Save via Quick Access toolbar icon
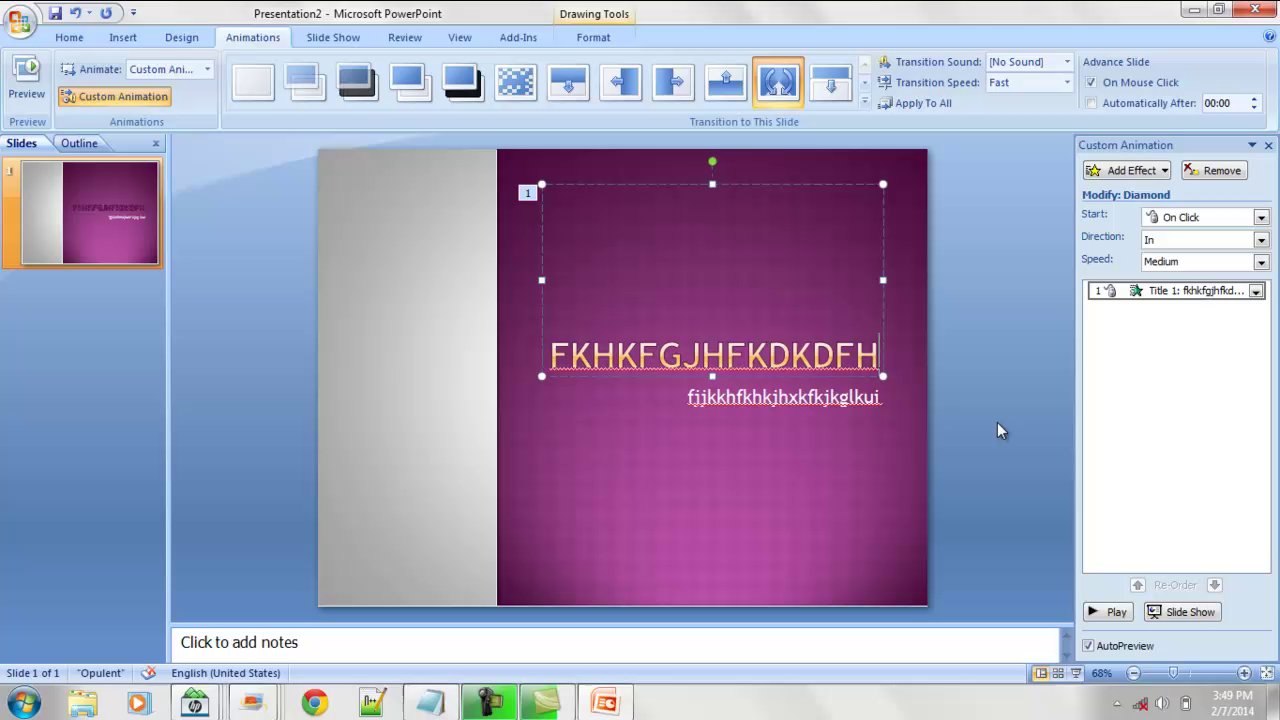Image resolution: width=1280 pixels, height=720 pixels. tap(55, 13)
